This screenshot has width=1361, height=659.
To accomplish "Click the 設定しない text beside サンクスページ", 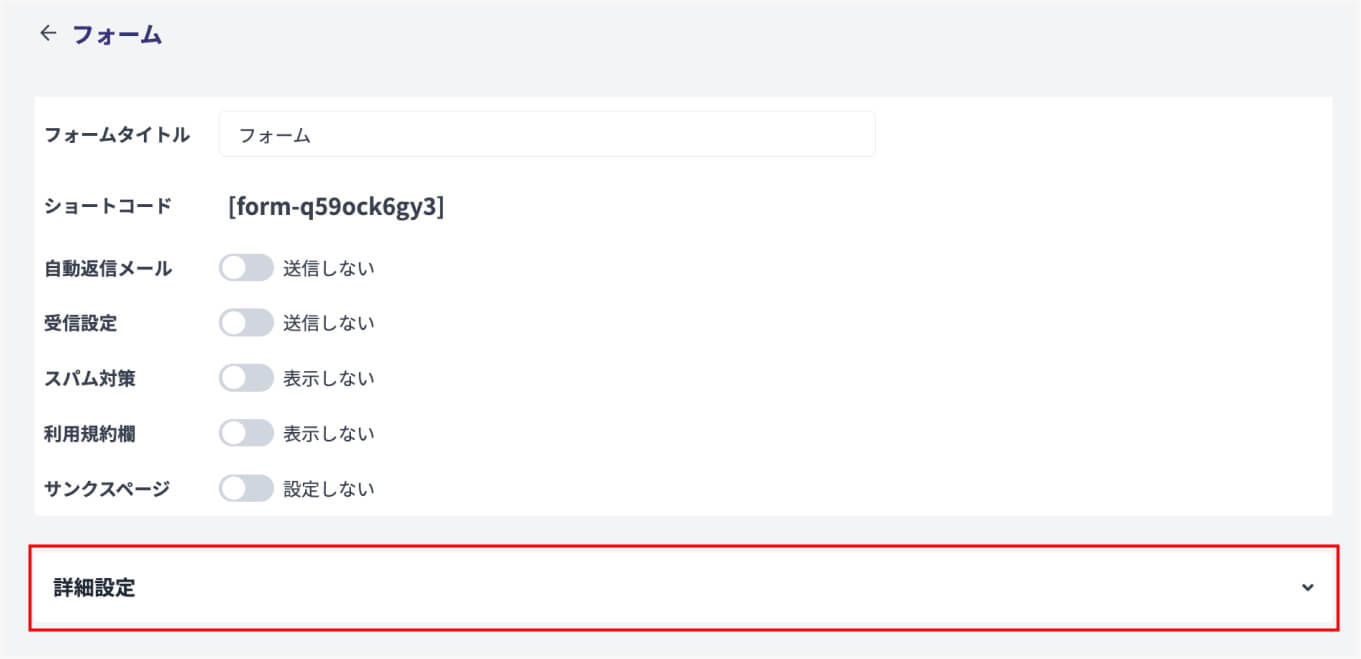I will click(x=328, y=489).
